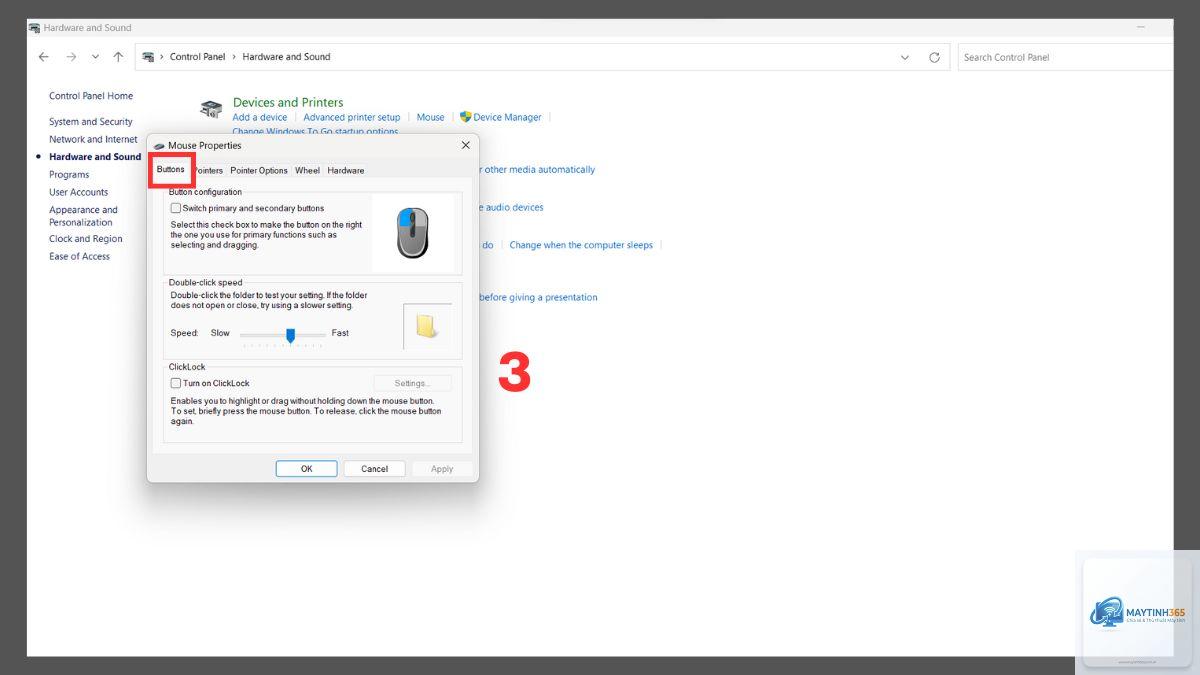1200x675 pixels.
Task: Enable Switch primary and secondary buttons
Action: click(176, 208)
